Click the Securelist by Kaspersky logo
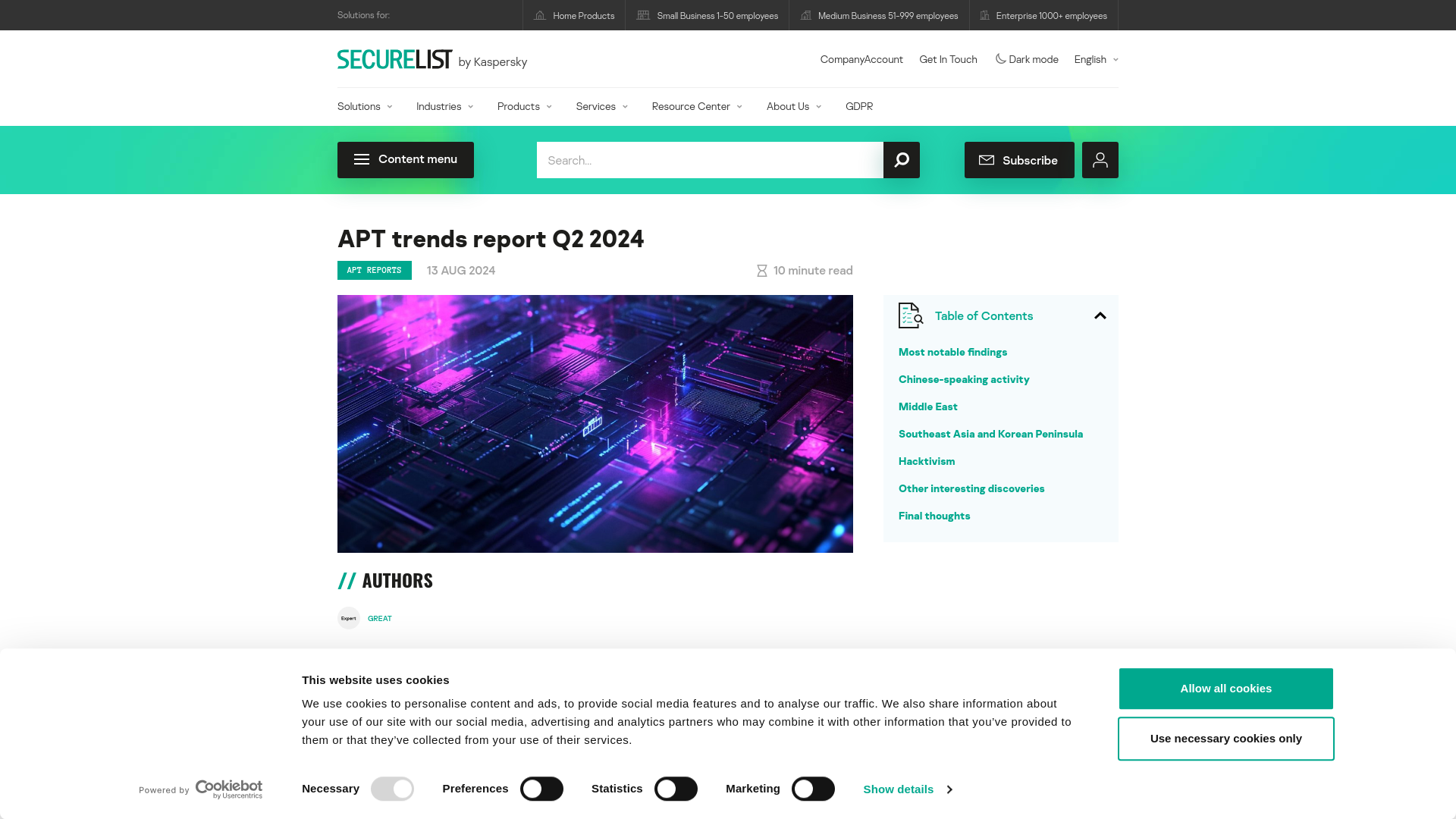 432,59
